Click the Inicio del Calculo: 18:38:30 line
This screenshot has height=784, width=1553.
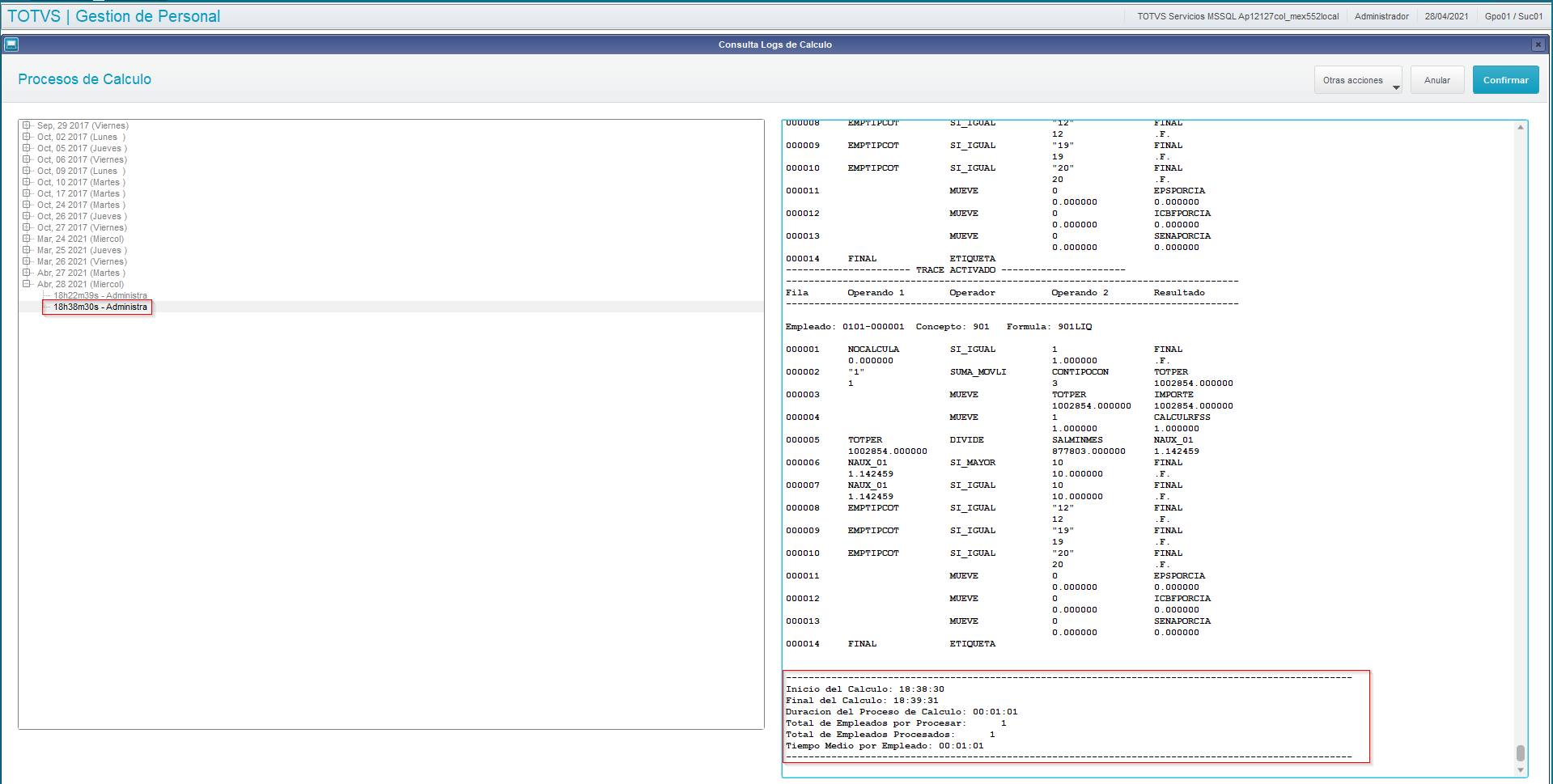pos(865,689)
